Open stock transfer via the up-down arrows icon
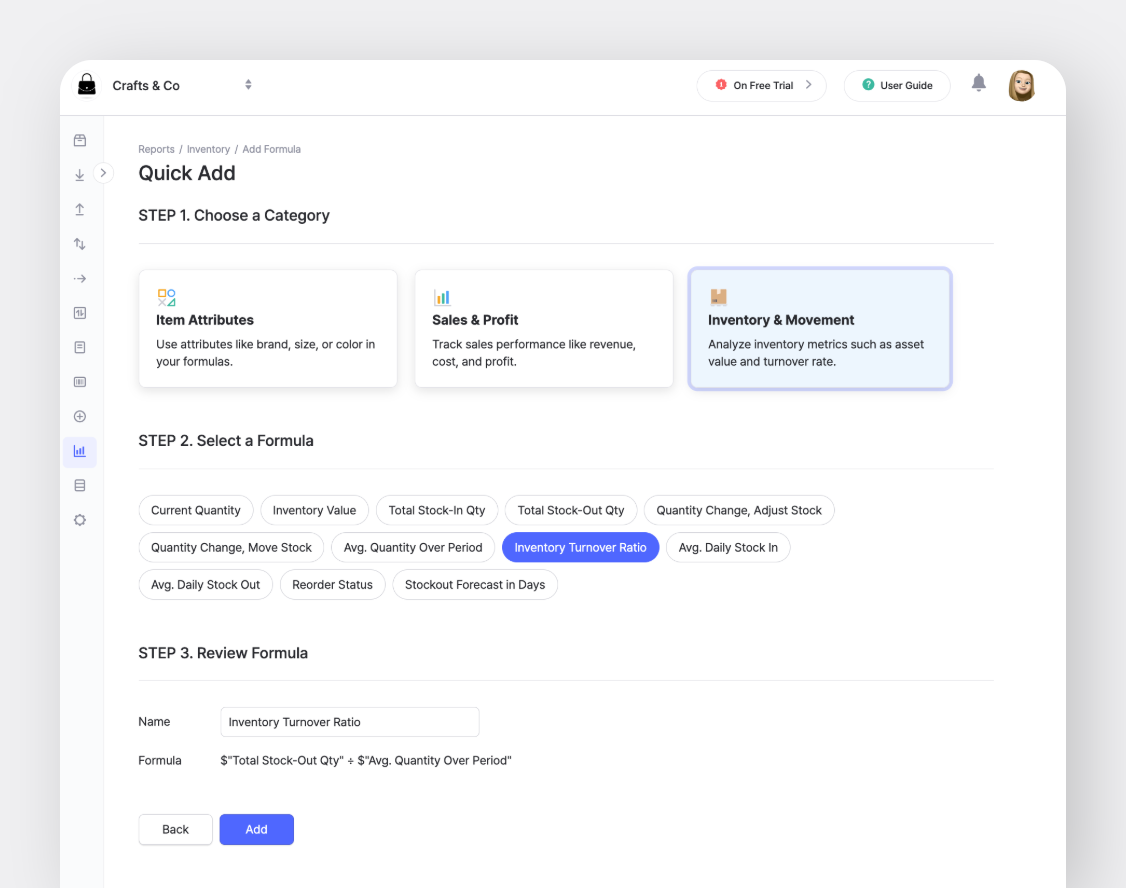This screenshot has width=1126, height=888. coord(79,243)
